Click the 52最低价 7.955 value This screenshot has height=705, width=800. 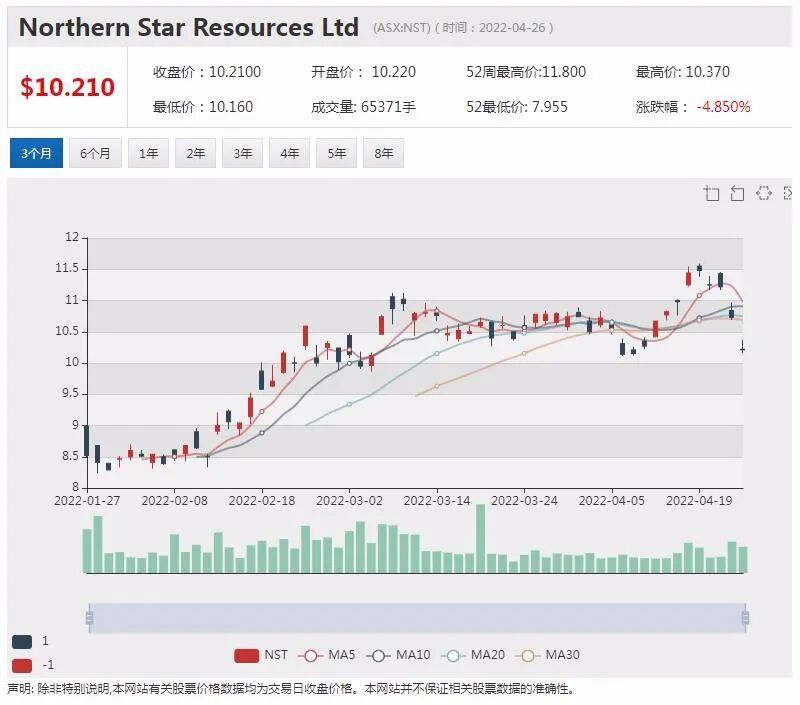pyautogui.click(x=516, y=107)
